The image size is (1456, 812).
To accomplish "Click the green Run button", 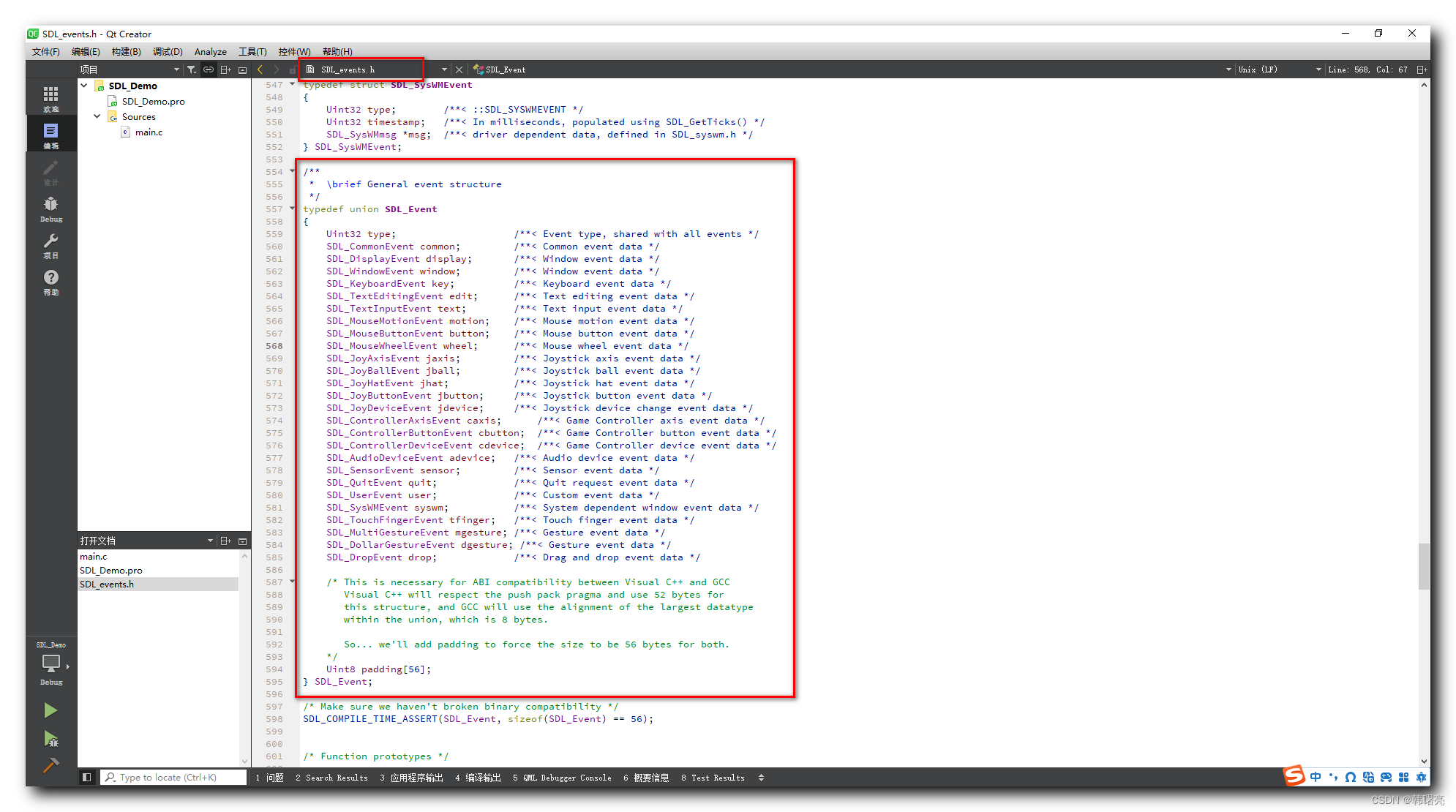I will 50,710.
